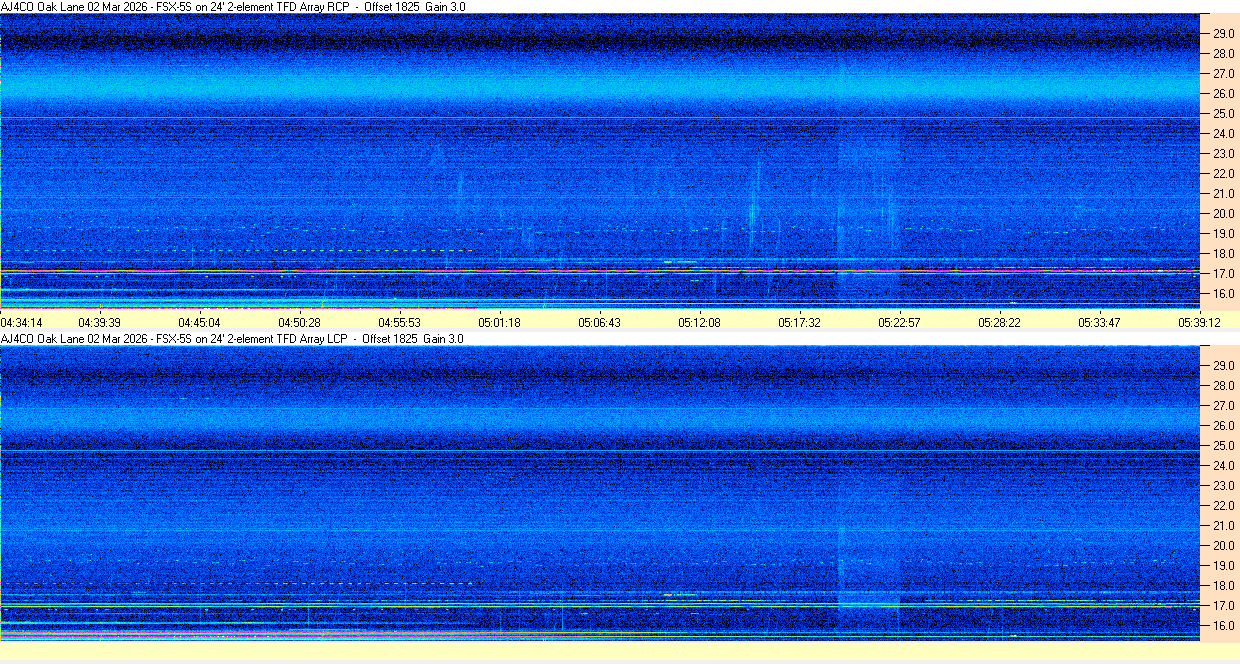Click the RCP spectrogram title text
The height and width of the screenshot is (664, 1240).
233,7
